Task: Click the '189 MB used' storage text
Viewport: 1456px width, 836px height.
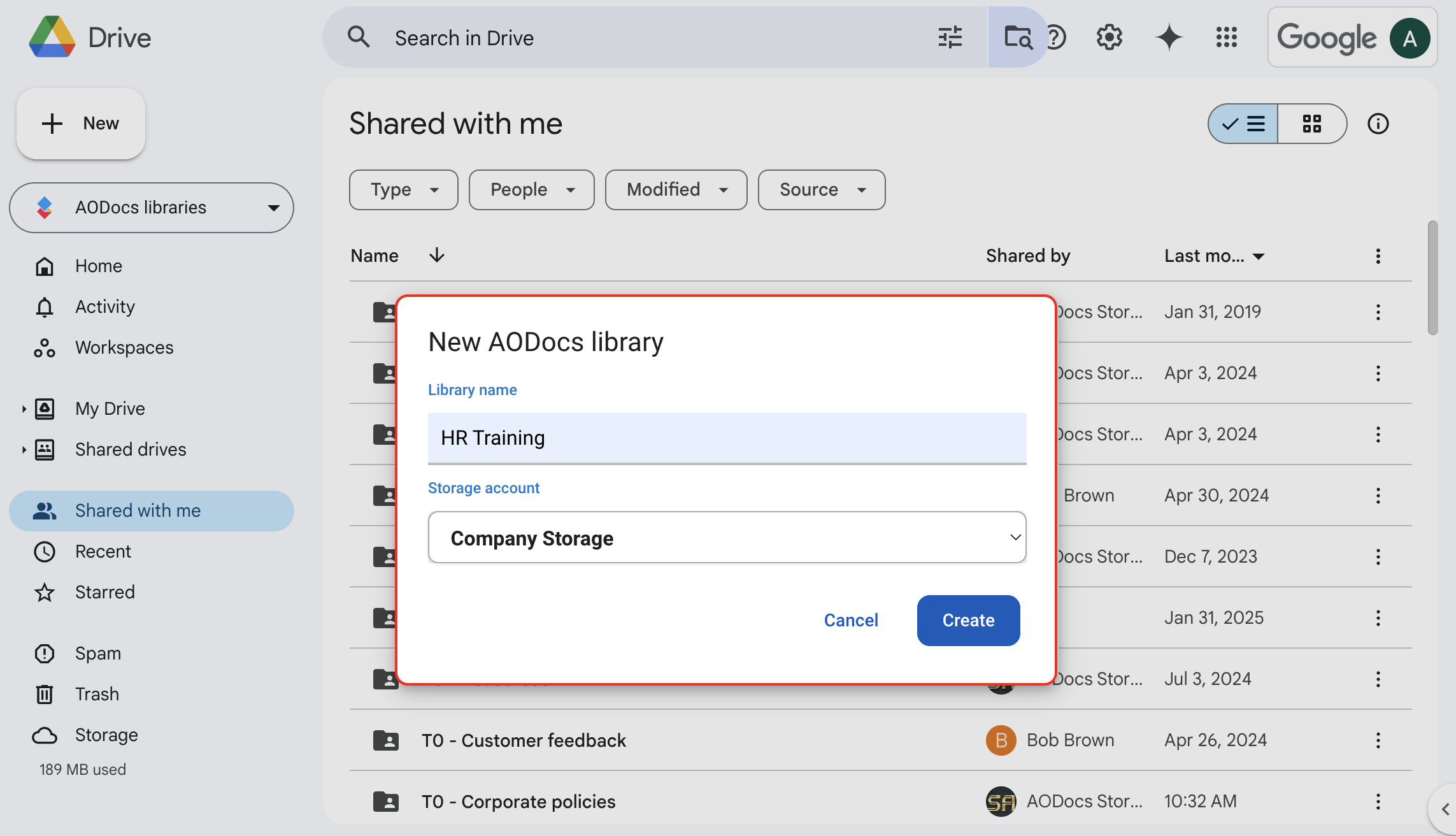Action: tap(83, 770)
